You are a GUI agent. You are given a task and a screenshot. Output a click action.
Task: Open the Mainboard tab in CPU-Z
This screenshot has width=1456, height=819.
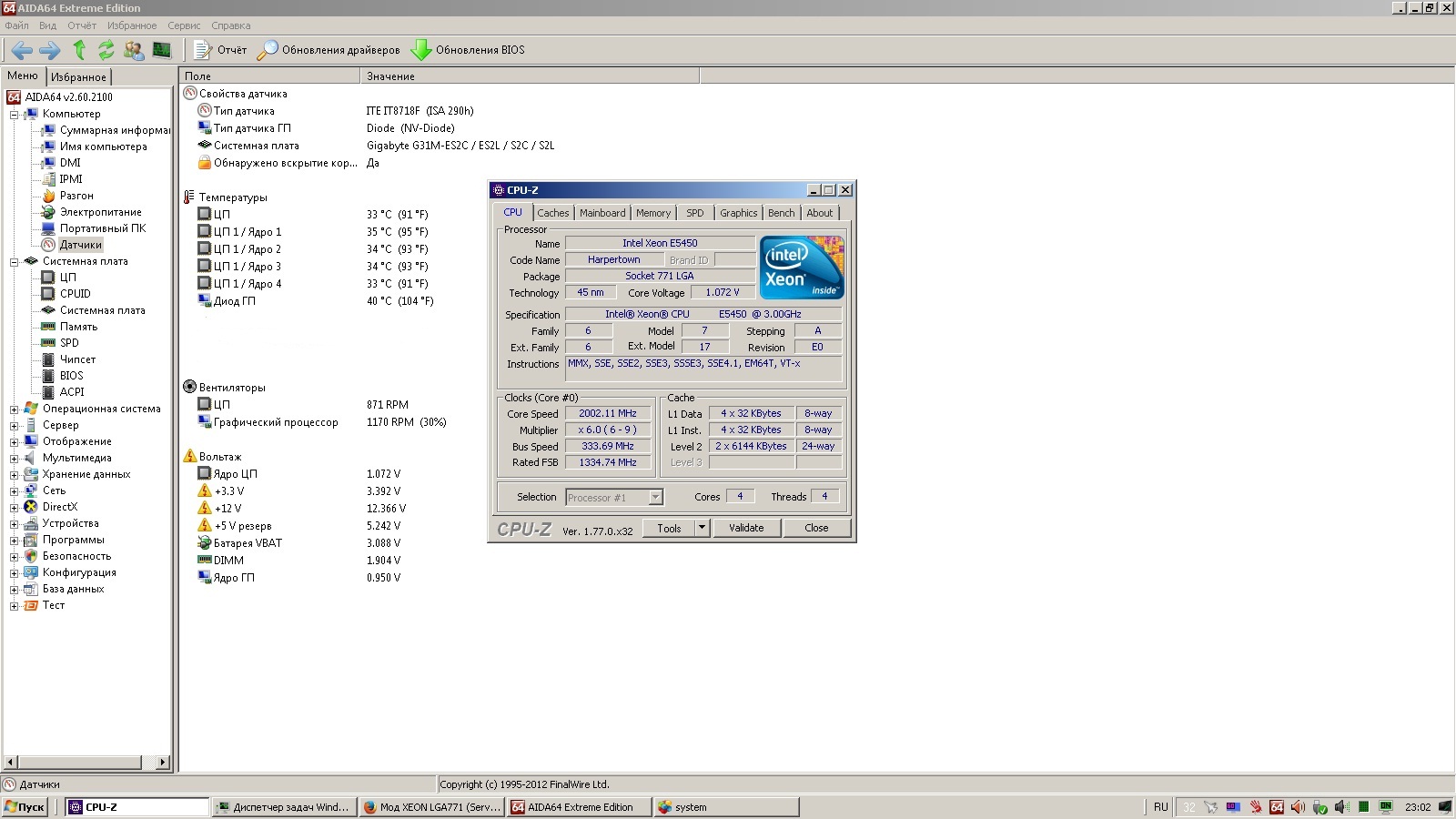click(x=602, y=213)
